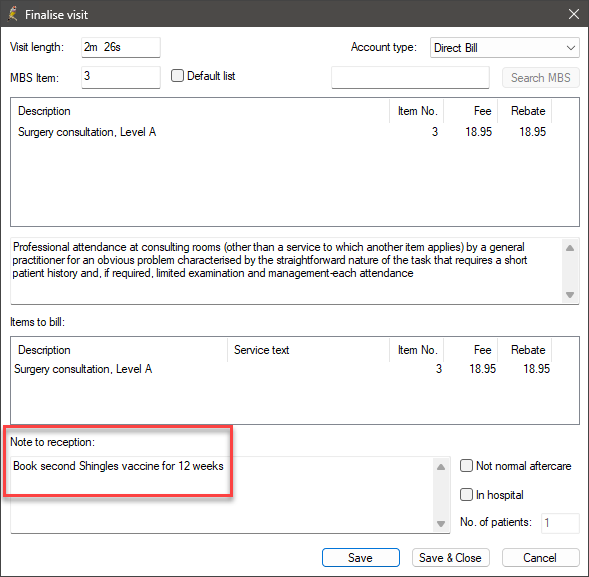Click the MBS search text box
Viewport: 589px width, 577px height.
point(410,77)
